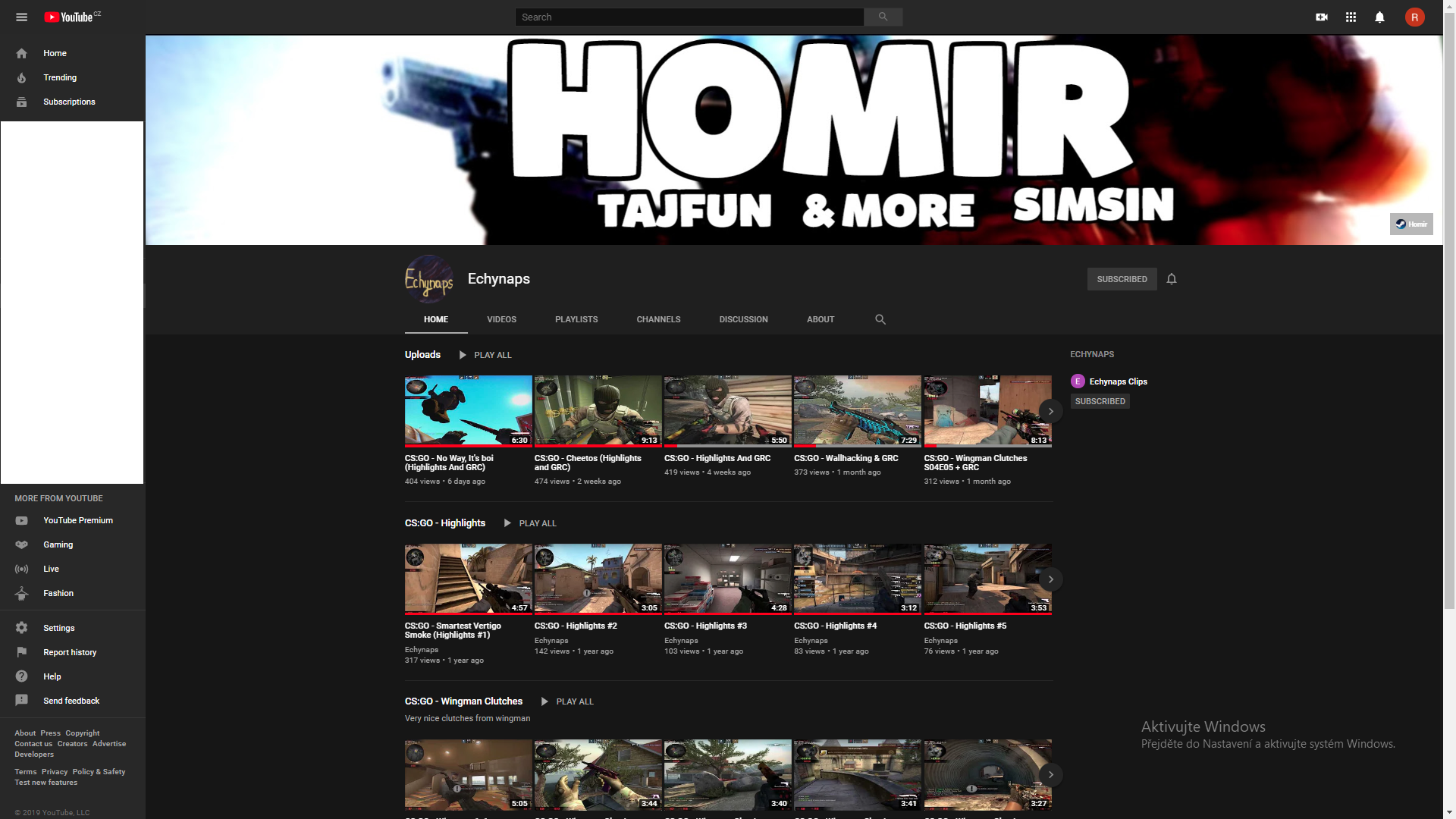Screen dimensions: 1456x819
Task: Click the Help question mark icon
Action: 21,676
